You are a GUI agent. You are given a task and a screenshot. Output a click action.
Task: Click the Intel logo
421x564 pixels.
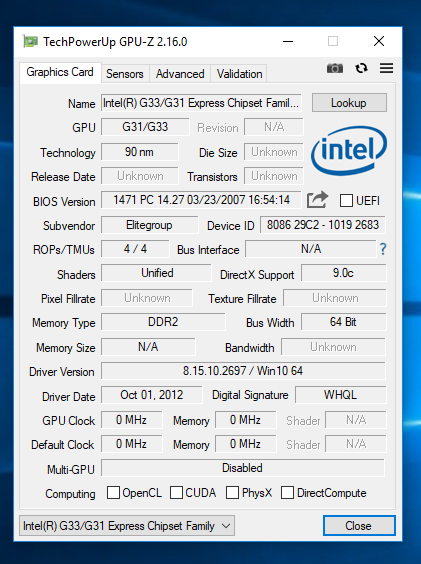349,150
